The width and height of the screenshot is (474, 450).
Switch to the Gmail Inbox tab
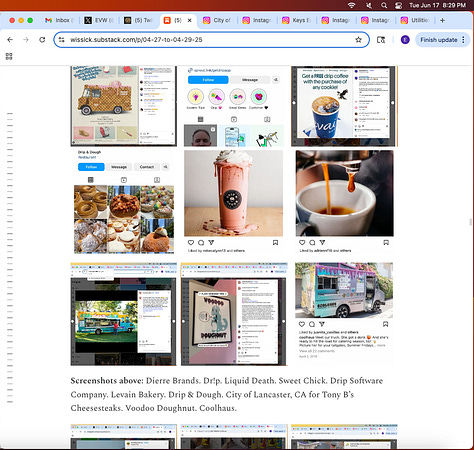pos(59,20)
